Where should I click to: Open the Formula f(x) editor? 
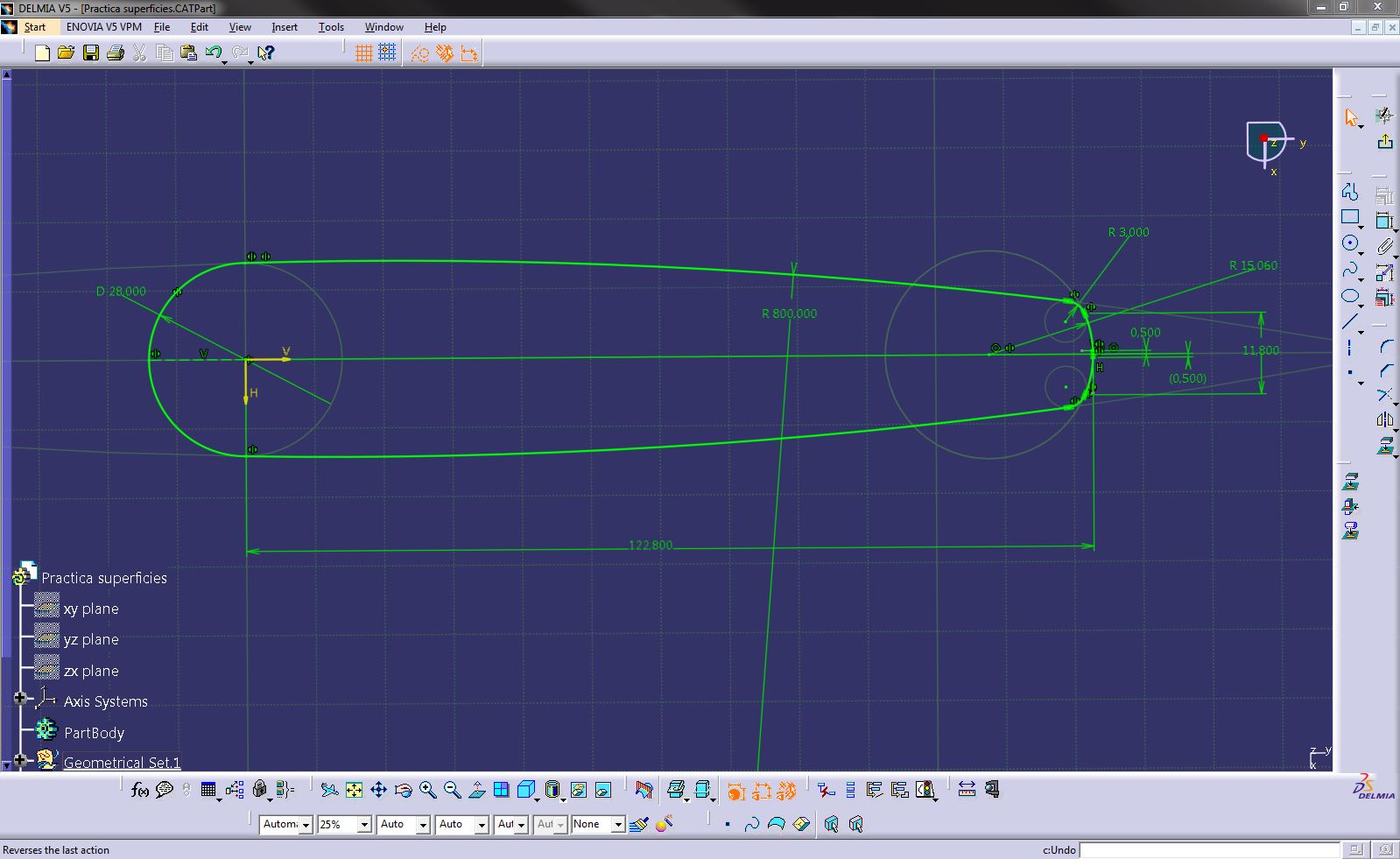point(139,790)
